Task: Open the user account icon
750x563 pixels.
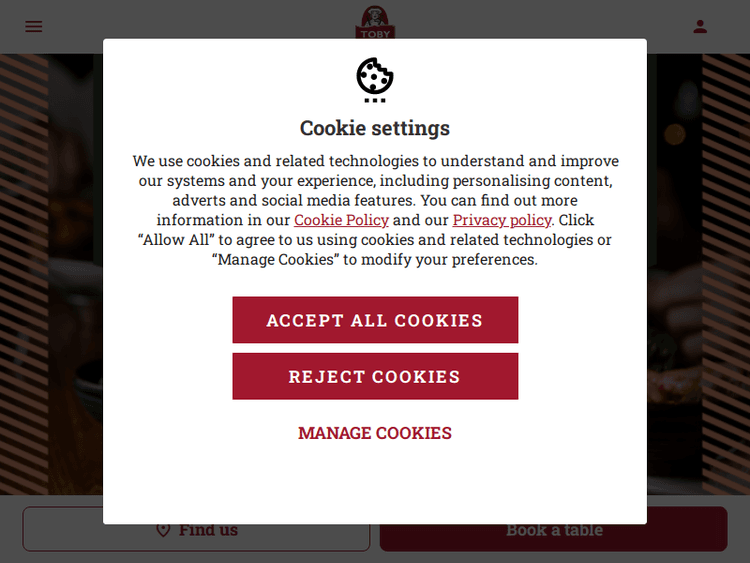Action: tap(700, 26)
